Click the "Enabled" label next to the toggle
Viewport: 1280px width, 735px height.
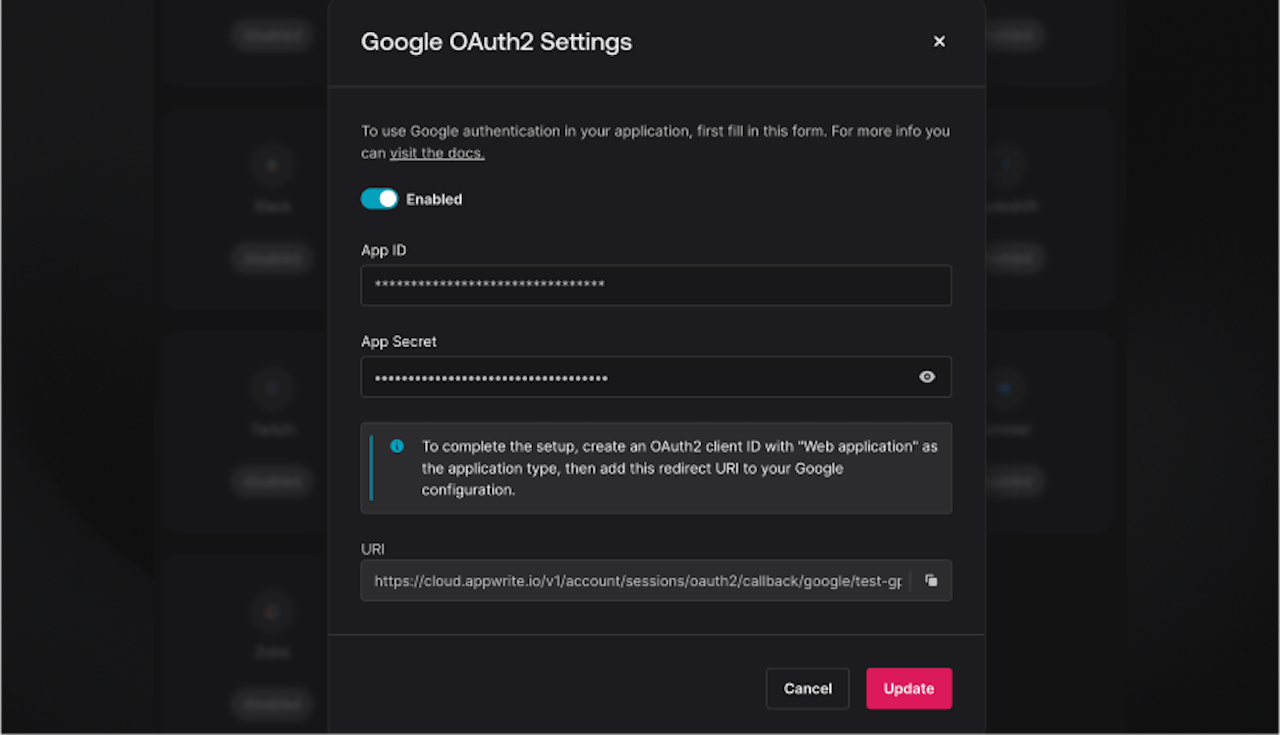point(434,199)
